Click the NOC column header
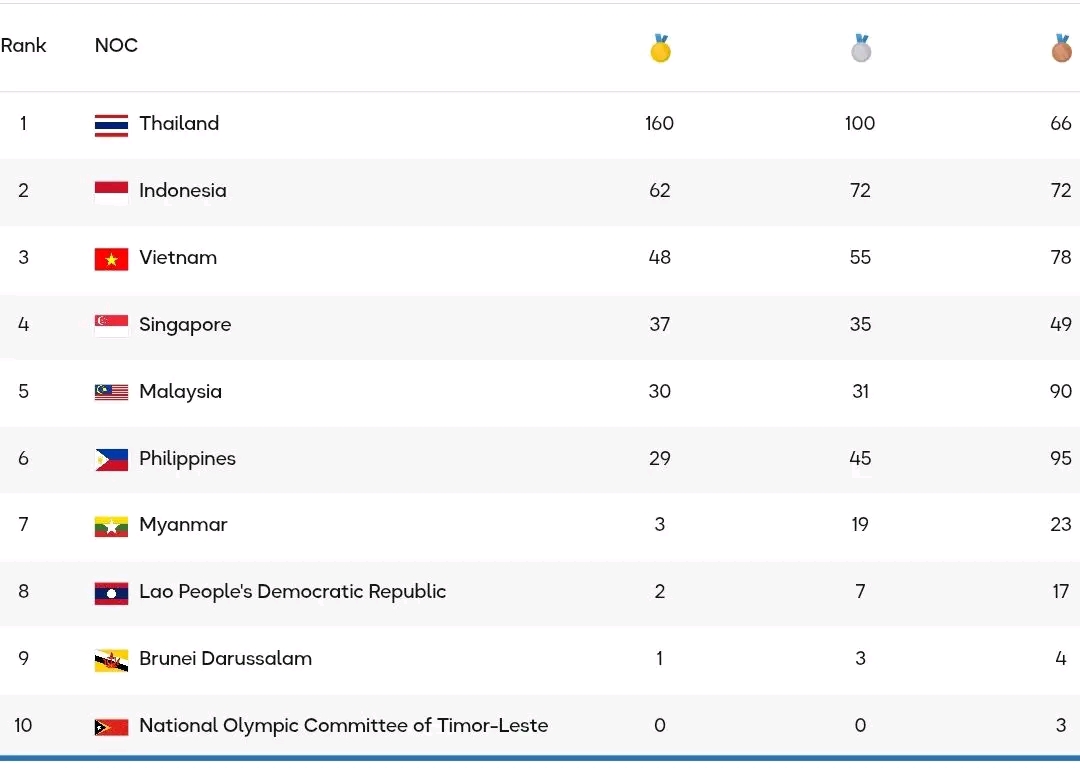Viewport: 1080px width, 771px height. coord(116,45)
